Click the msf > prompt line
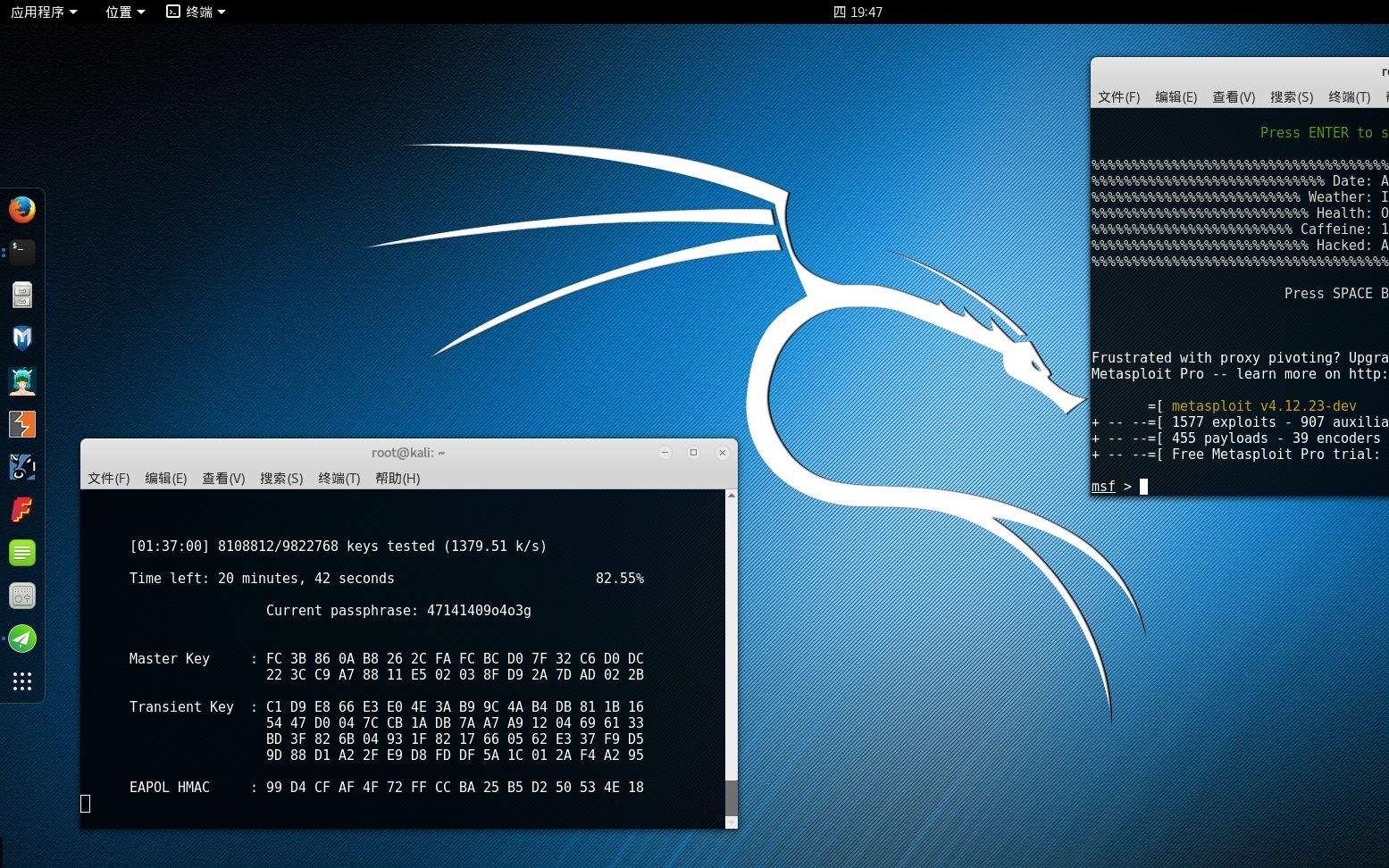1389x868 pixels. (1119, 487)
